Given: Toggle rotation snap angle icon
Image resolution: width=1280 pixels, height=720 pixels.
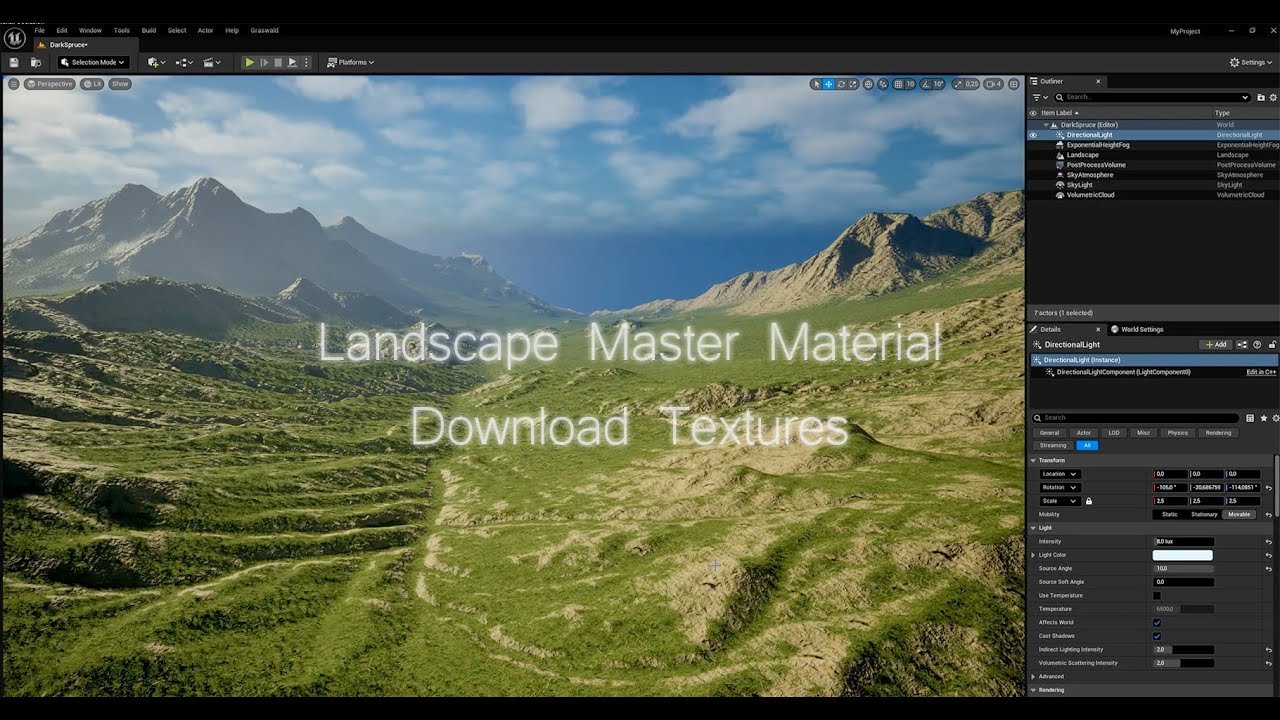Looking at the screenshot, I should [926, 84].
